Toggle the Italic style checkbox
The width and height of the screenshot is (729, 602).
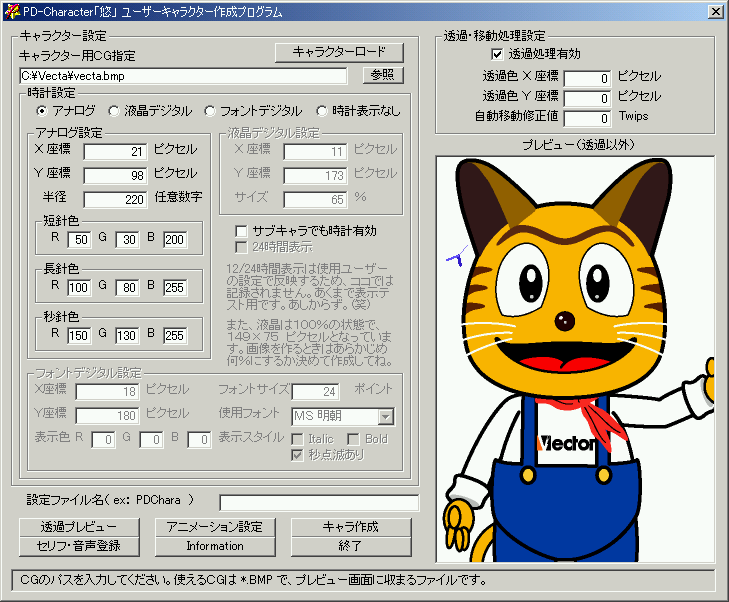(x=297, y=439)
